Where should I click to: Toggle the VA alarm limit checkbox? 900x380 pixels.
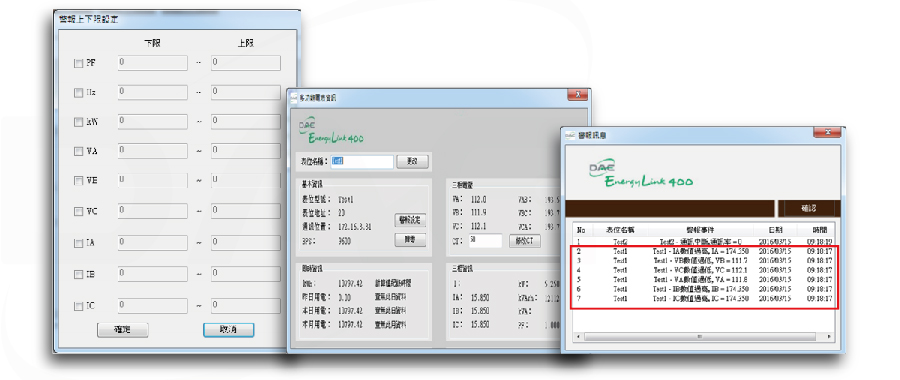coord(79,152)
